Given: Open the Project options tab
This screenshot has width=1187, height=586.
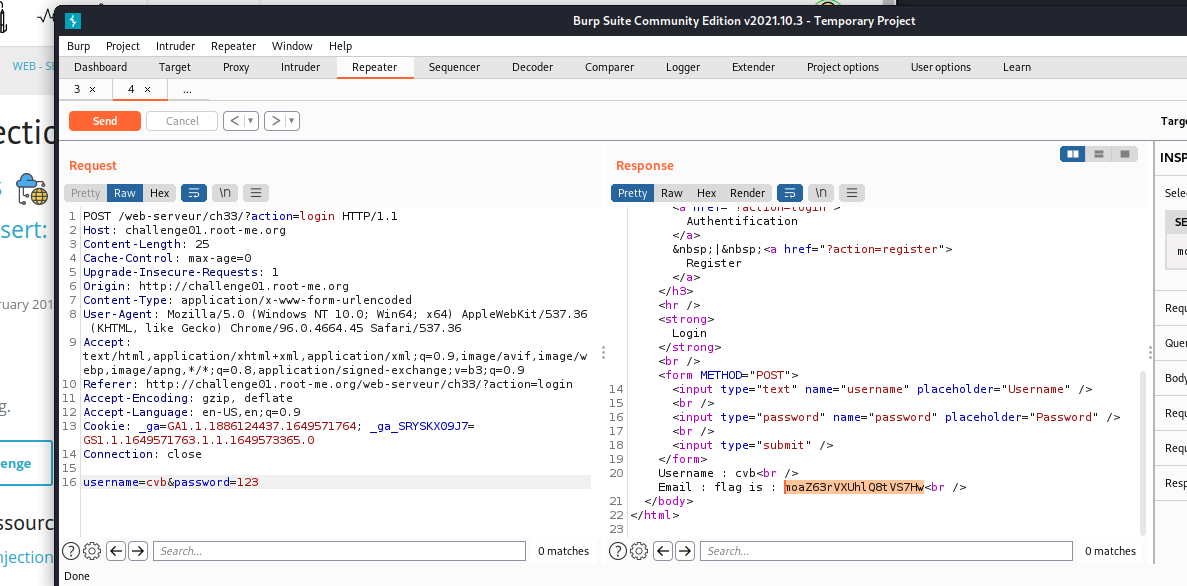Looking at the screenshot, I should coord(843,67).
